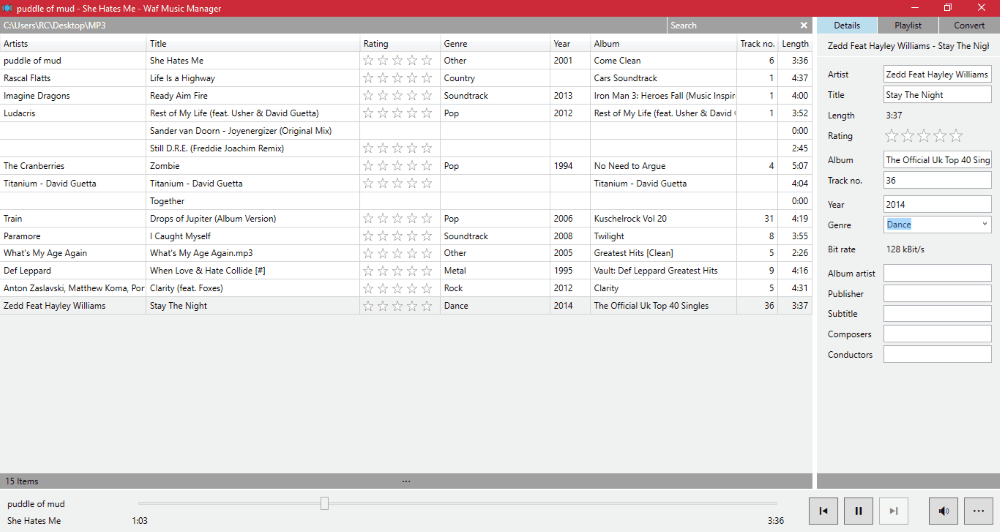Skip to the next track
1000x532 pixels.
pos(893,511)
